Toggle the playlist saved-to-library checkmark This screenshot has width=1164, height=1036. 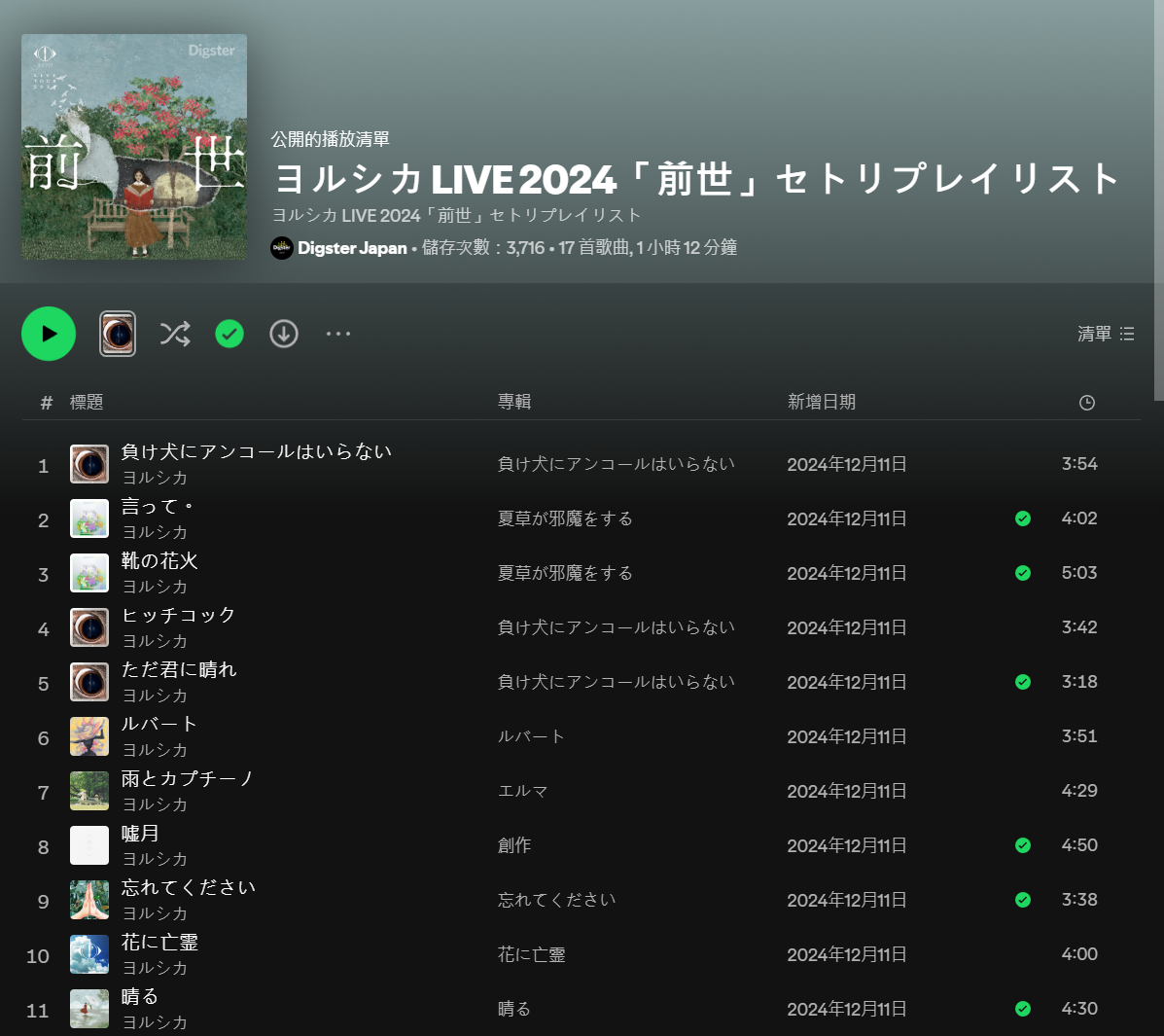pos(229,335)
